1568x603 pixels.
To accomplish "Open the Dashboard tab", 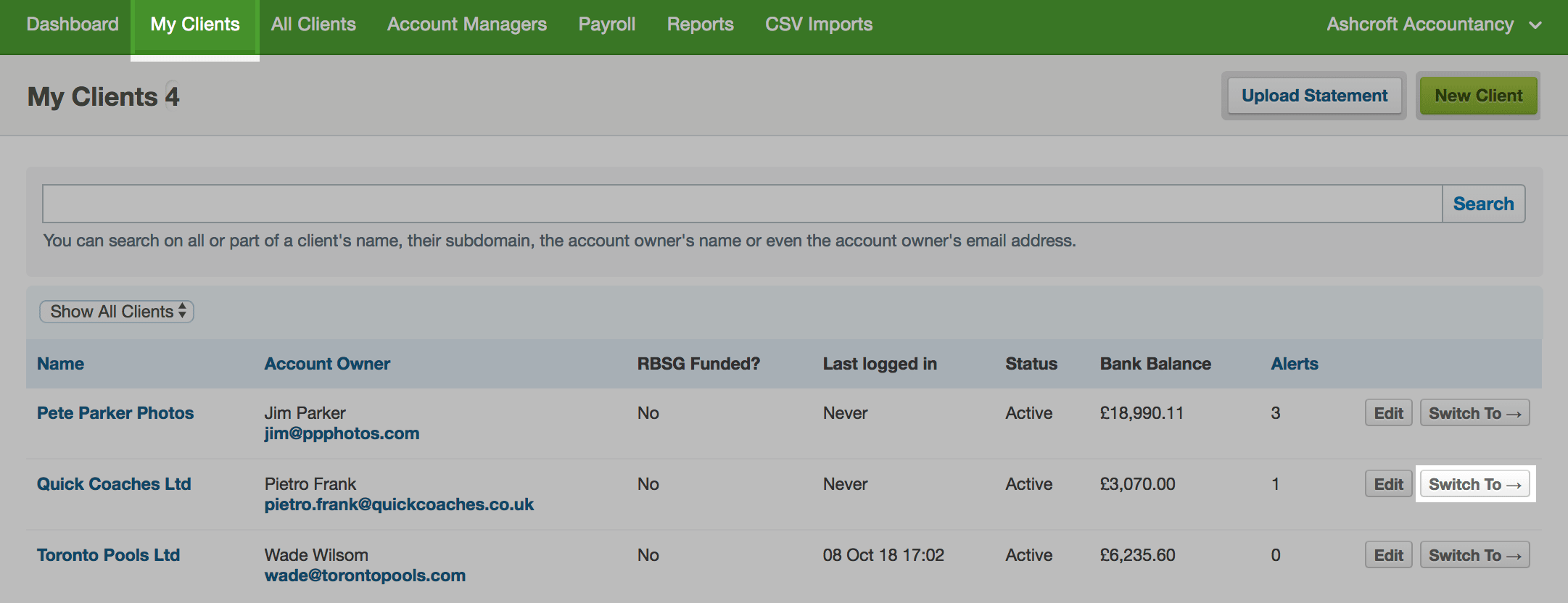I will click(73, 25).
